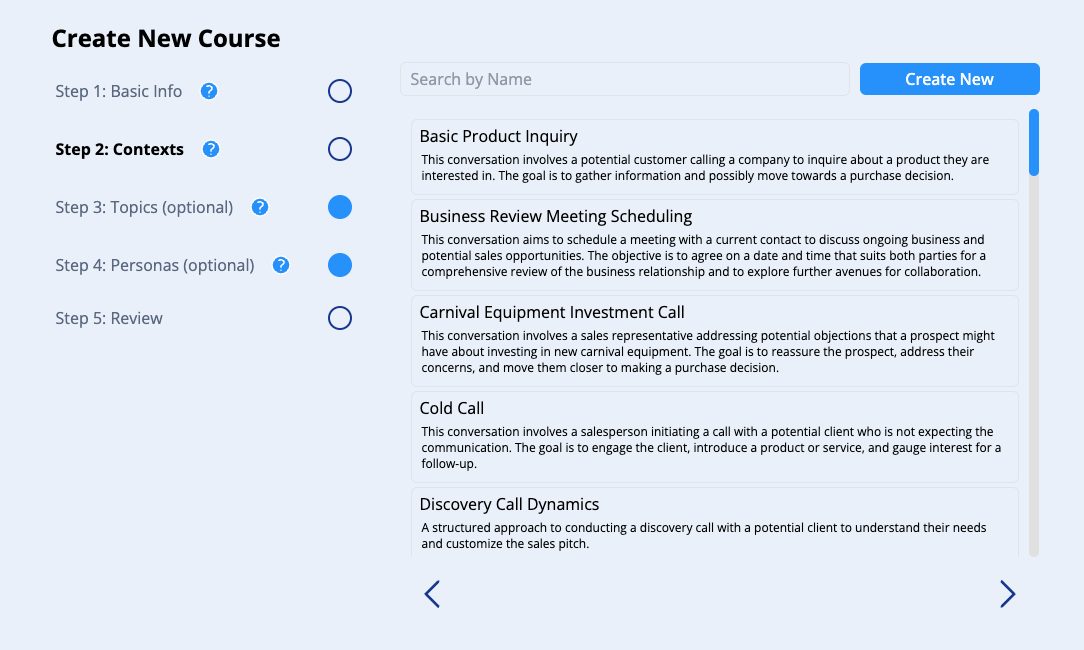1084x650 pixels.
Task: Click the filled Step 4 status circle
Action: 340,265
